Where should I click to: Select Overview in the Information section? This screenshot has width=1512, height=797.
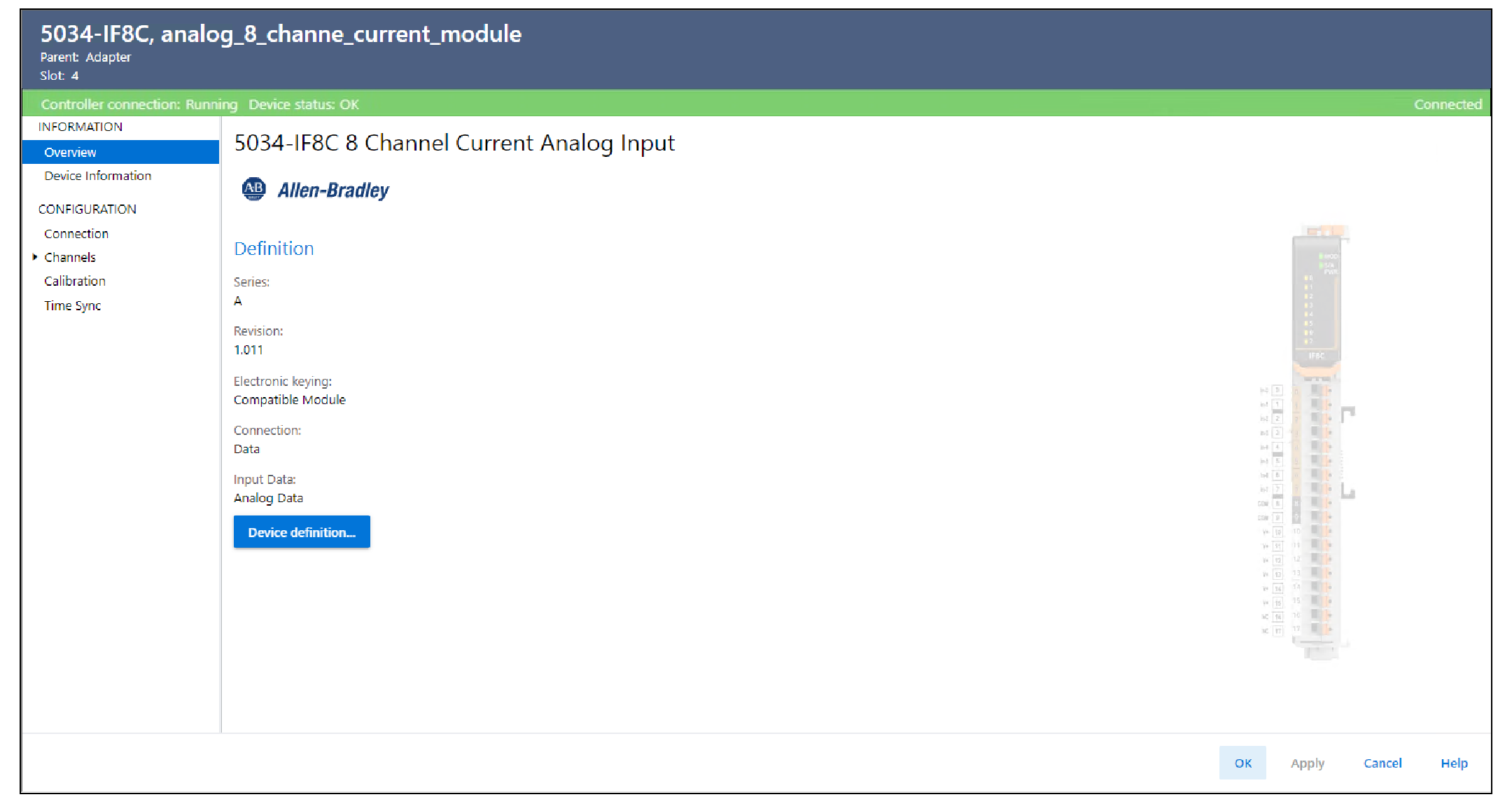120,152
